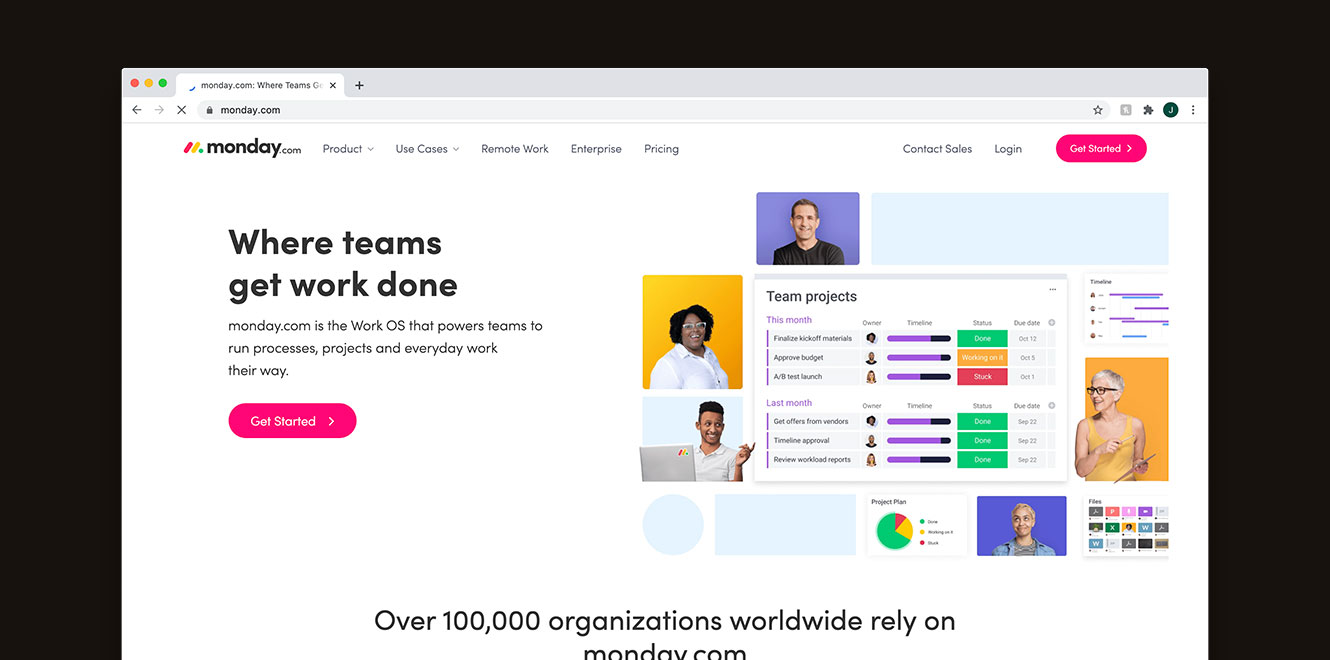This screenshot has width=1330, height=660.
Task: Expand the Product dropdown menu
Action: pos(348,149)
